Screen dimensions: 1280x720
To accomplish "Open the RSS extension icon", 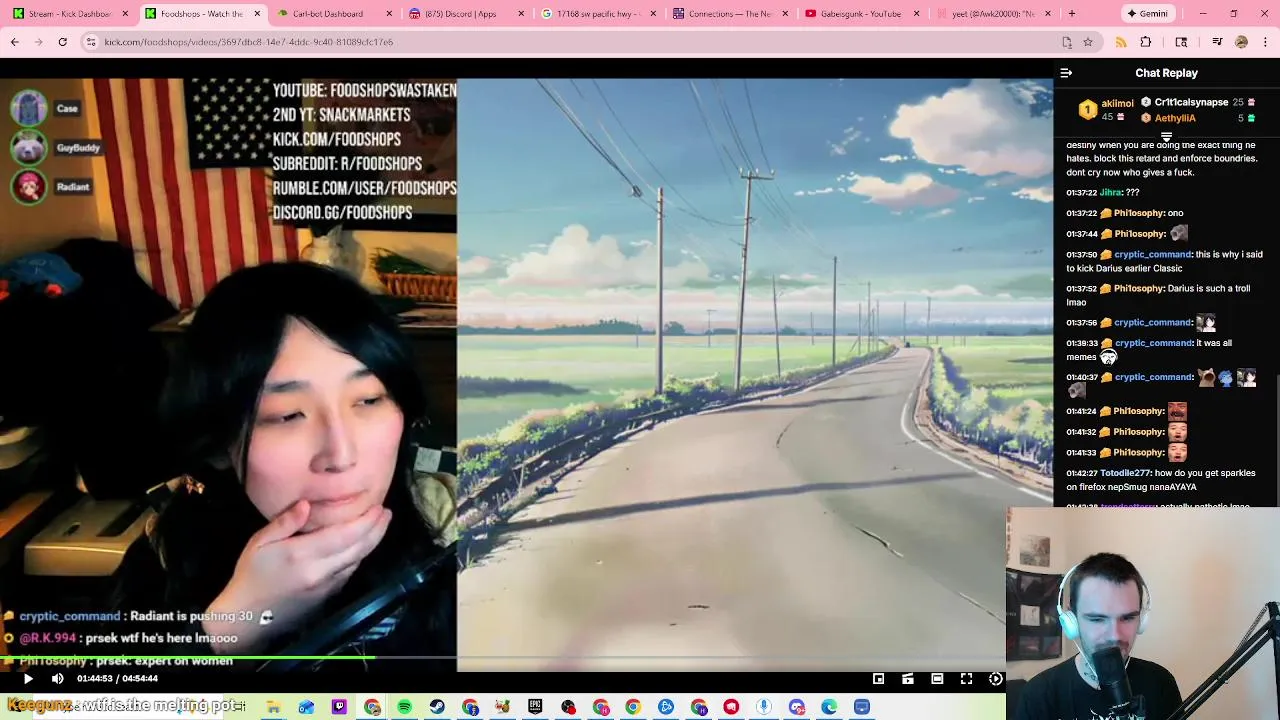I will tap(1121, 42).
